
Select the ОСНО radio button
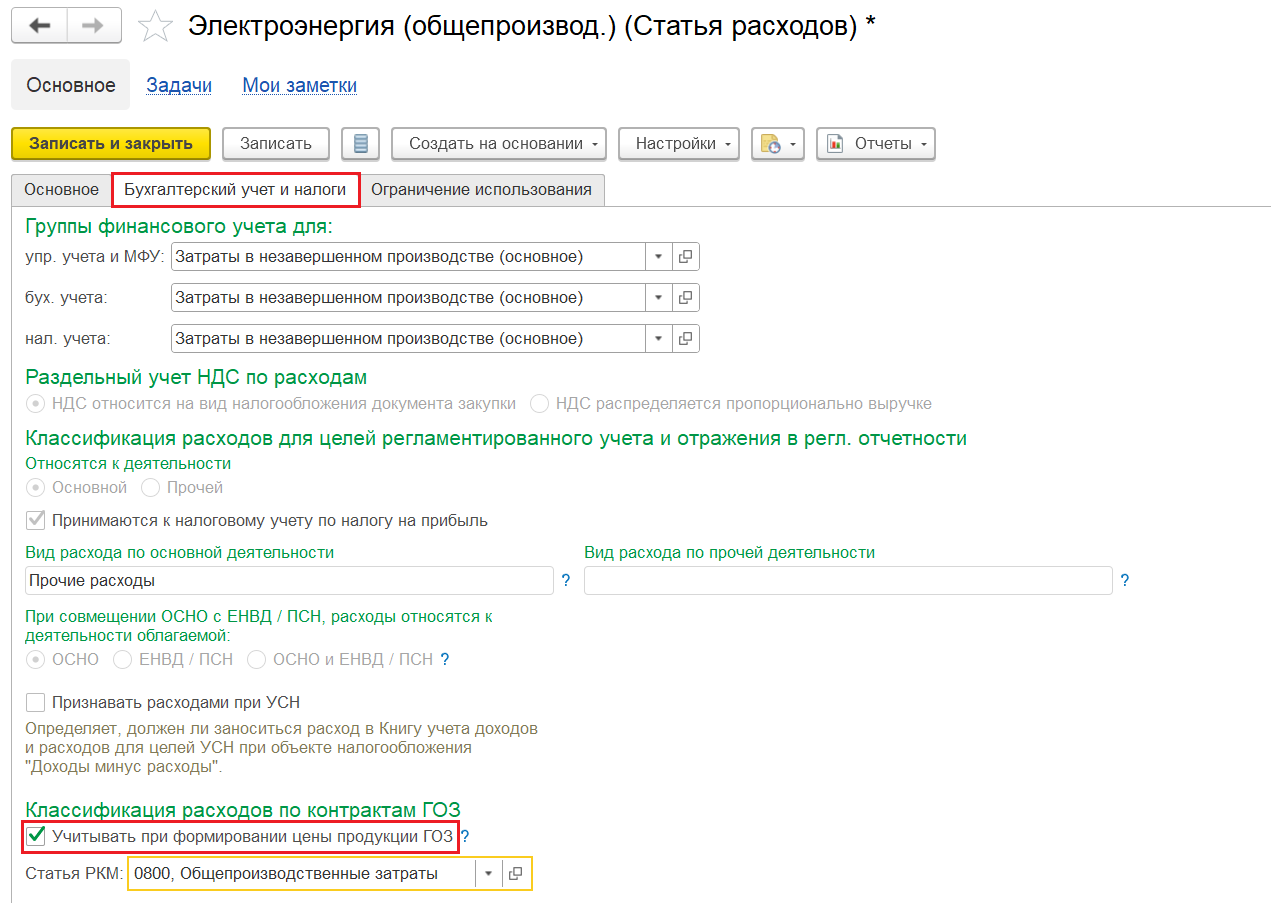pyautogui.click(x=35, y=660)
